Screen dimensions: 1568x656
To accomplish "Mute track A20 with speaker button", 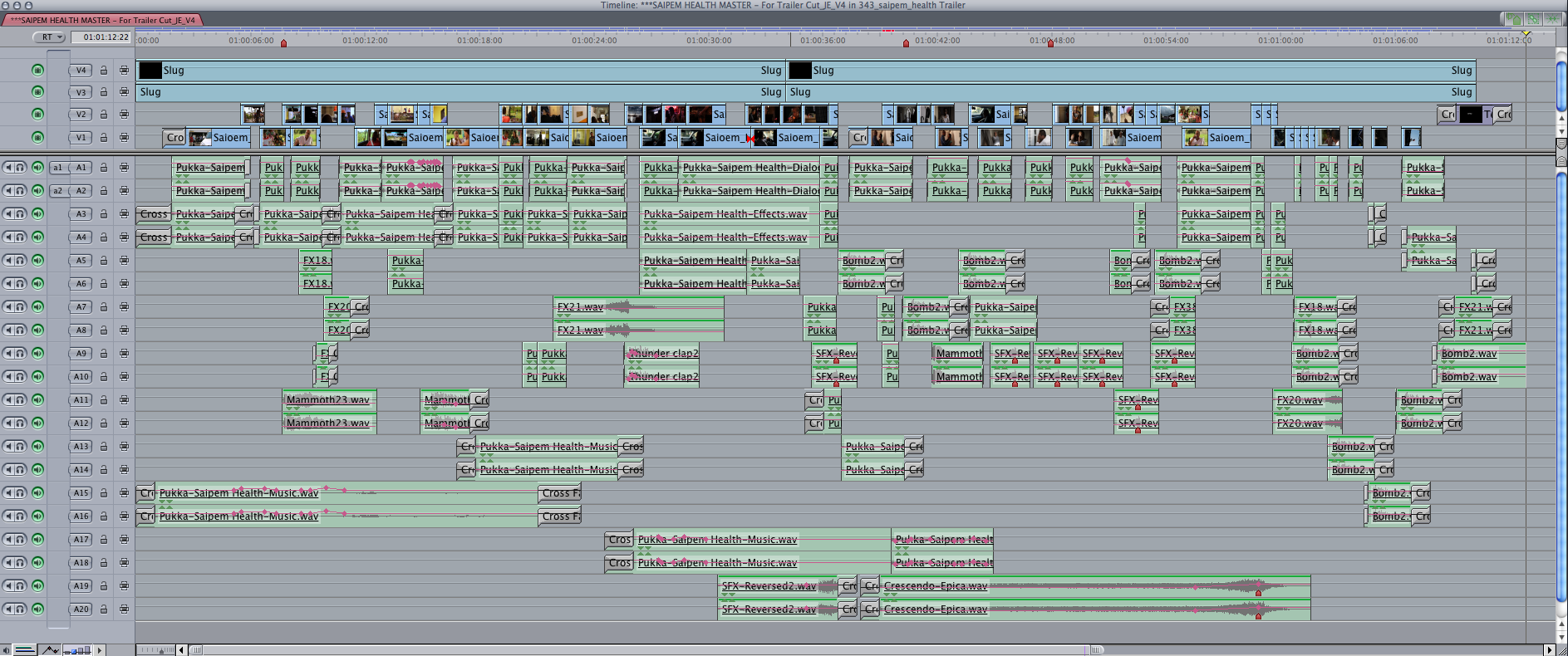I will [x=8, y=609].
